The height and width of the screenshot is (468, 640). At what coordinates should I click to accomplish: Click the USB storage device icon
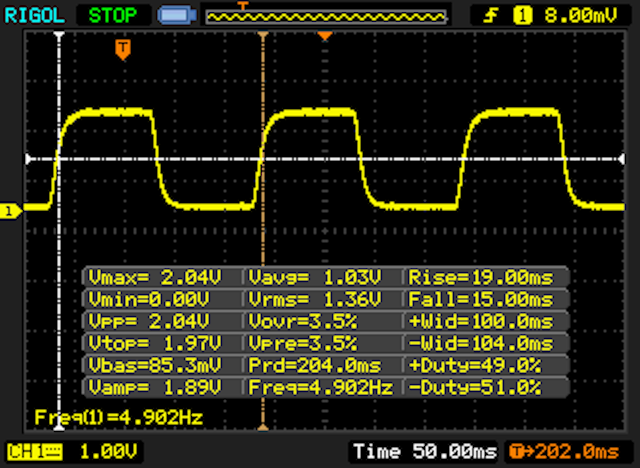[x=177, y=16]
